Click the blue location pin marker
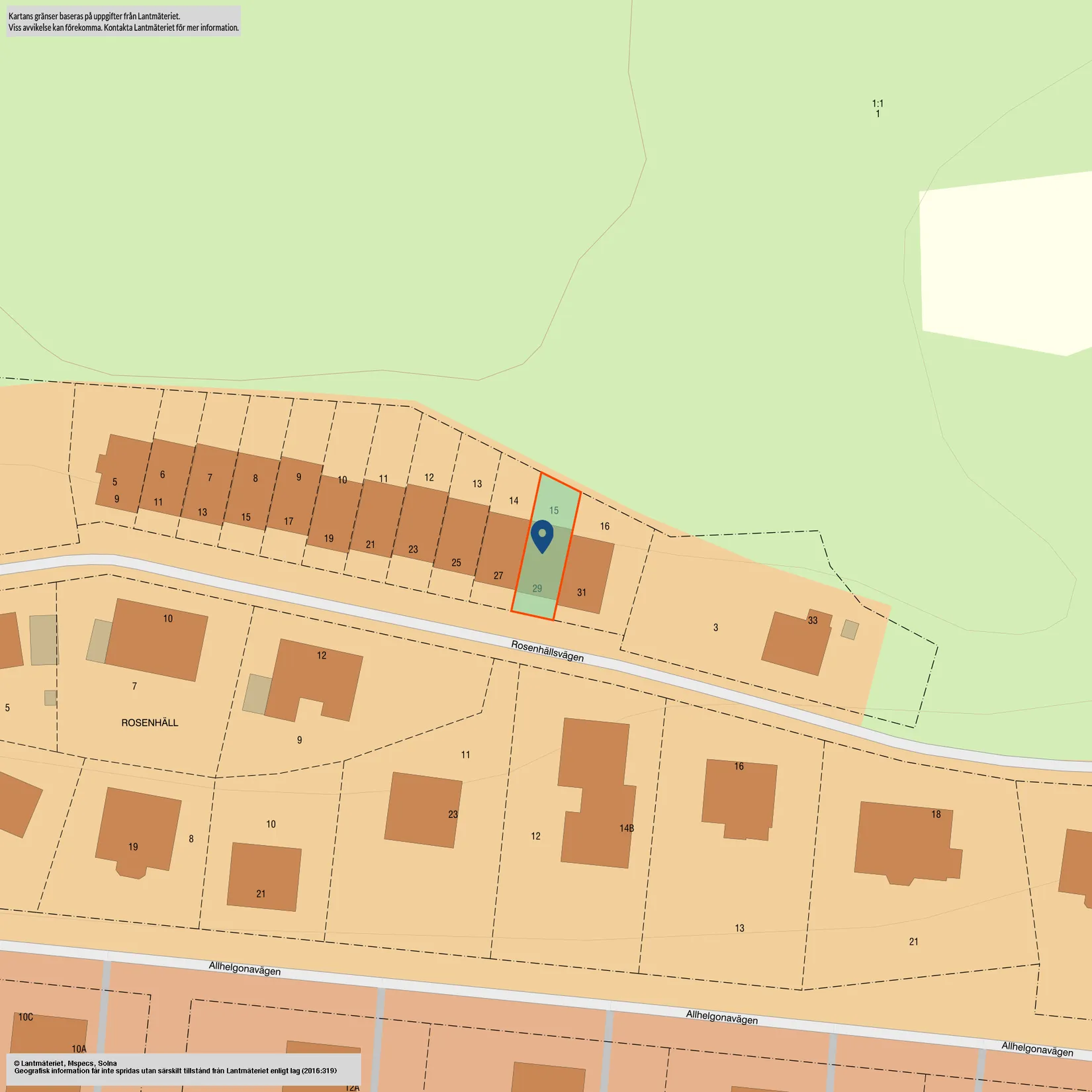The image size is (1092, 1092). coord(542,535)
